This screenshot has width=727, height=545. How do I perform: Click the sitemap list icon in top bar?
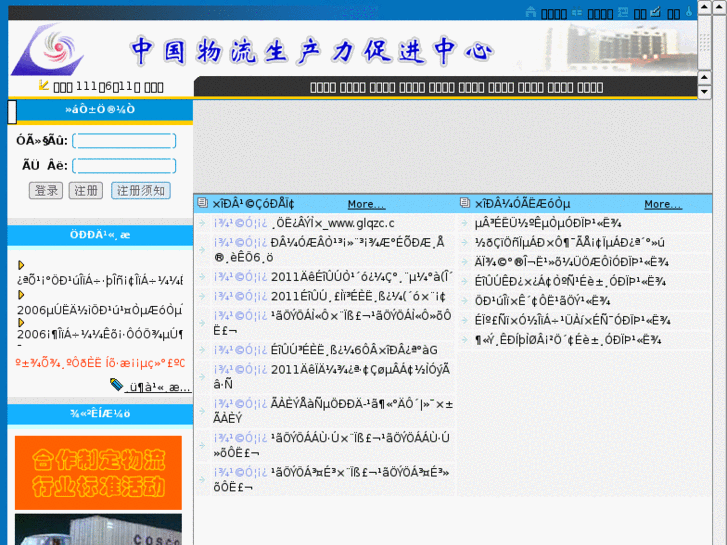(577, 13)
